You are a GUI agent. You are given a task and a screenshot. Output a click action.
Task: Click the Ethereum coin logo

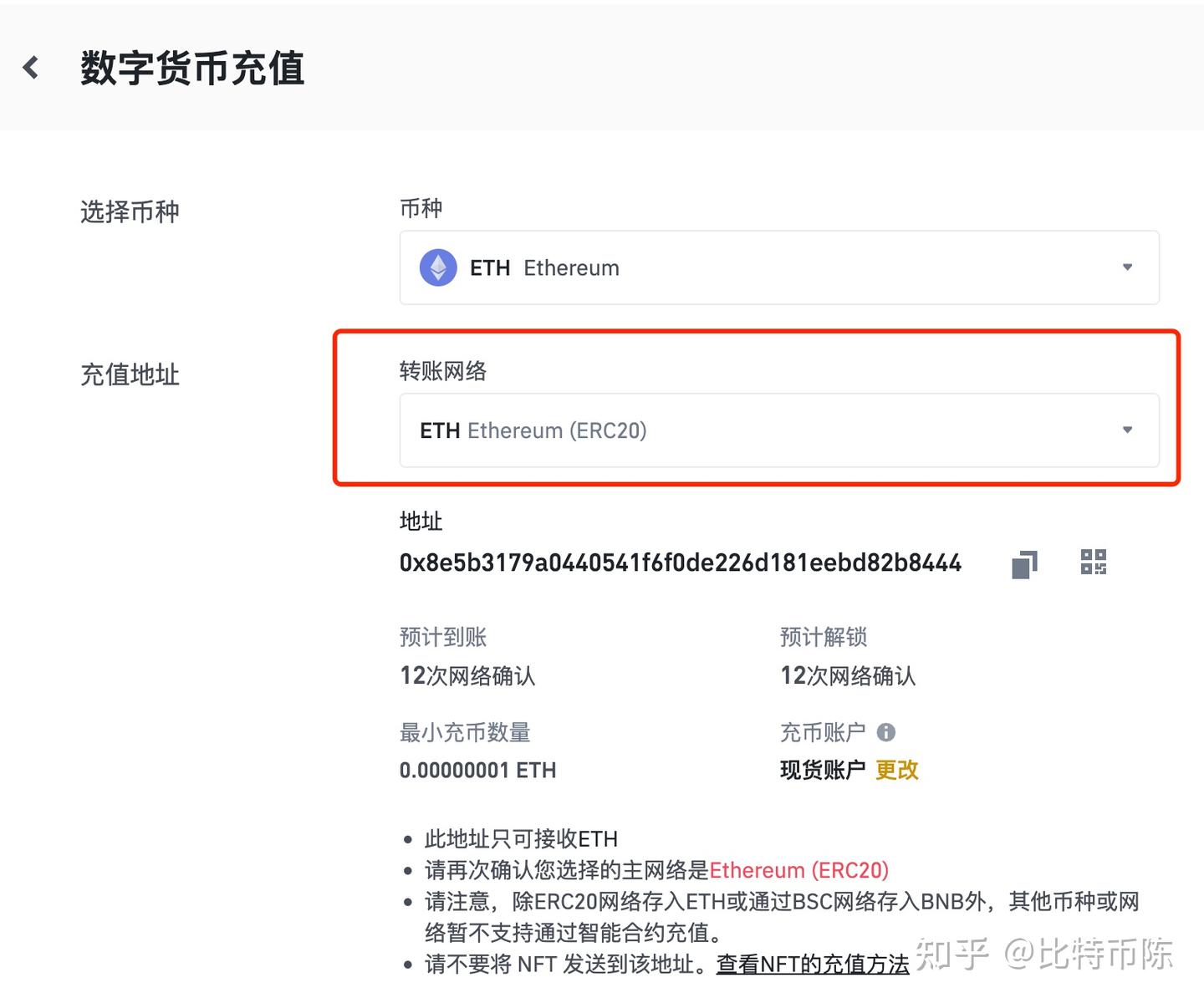437,267
